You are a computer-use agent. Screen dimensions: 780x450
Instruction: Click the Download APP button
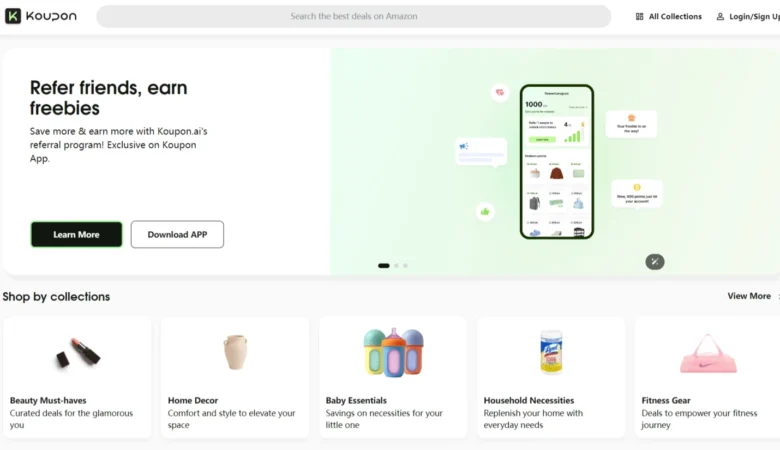click(x=177, y=234)
